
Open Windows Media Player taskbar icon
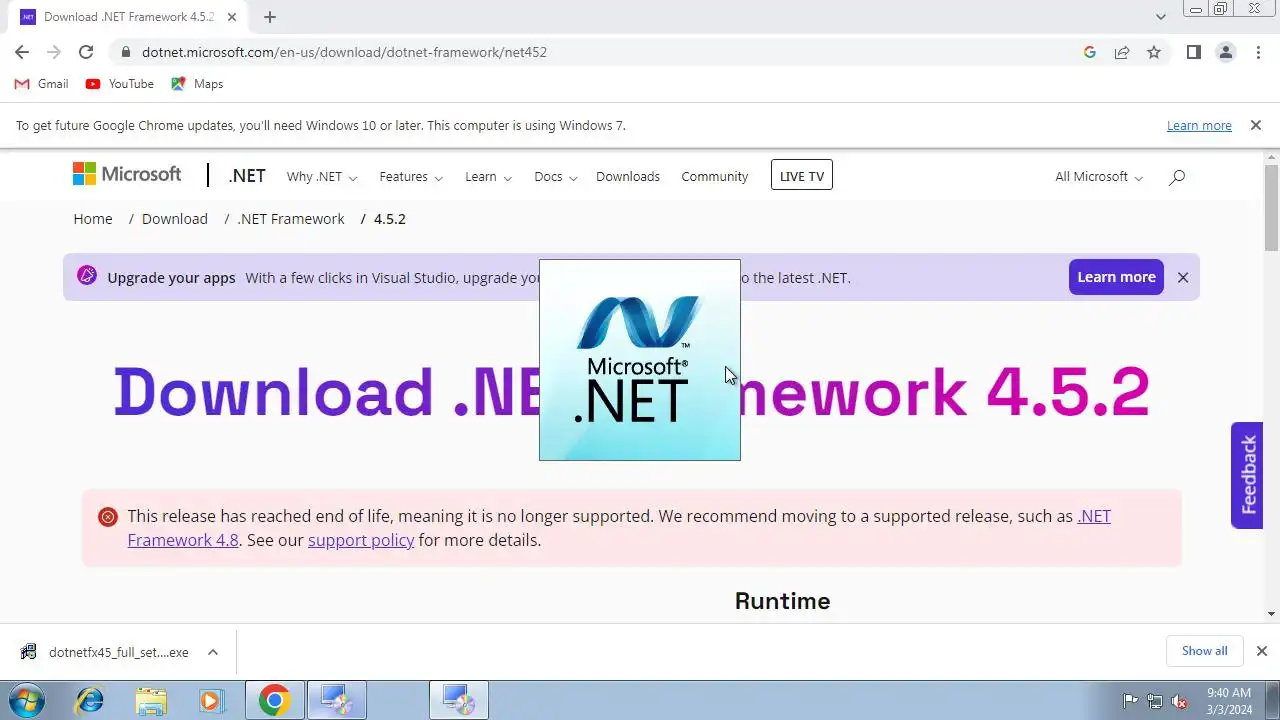(x=212, y=700)
